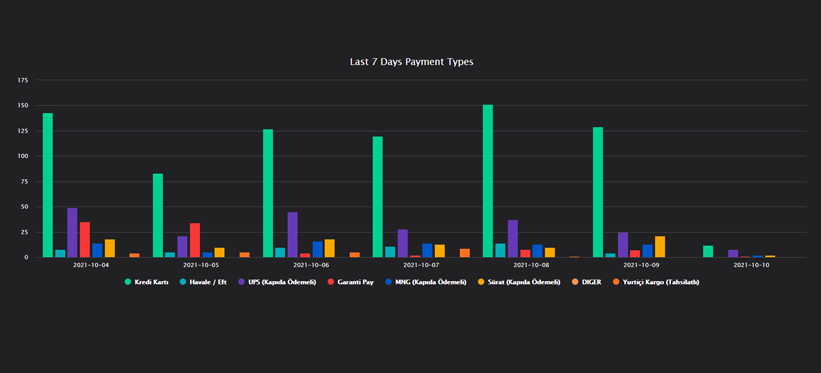
Task: Click the 2021-10-08 x-axis date label
Action: [x=531, y=266]
